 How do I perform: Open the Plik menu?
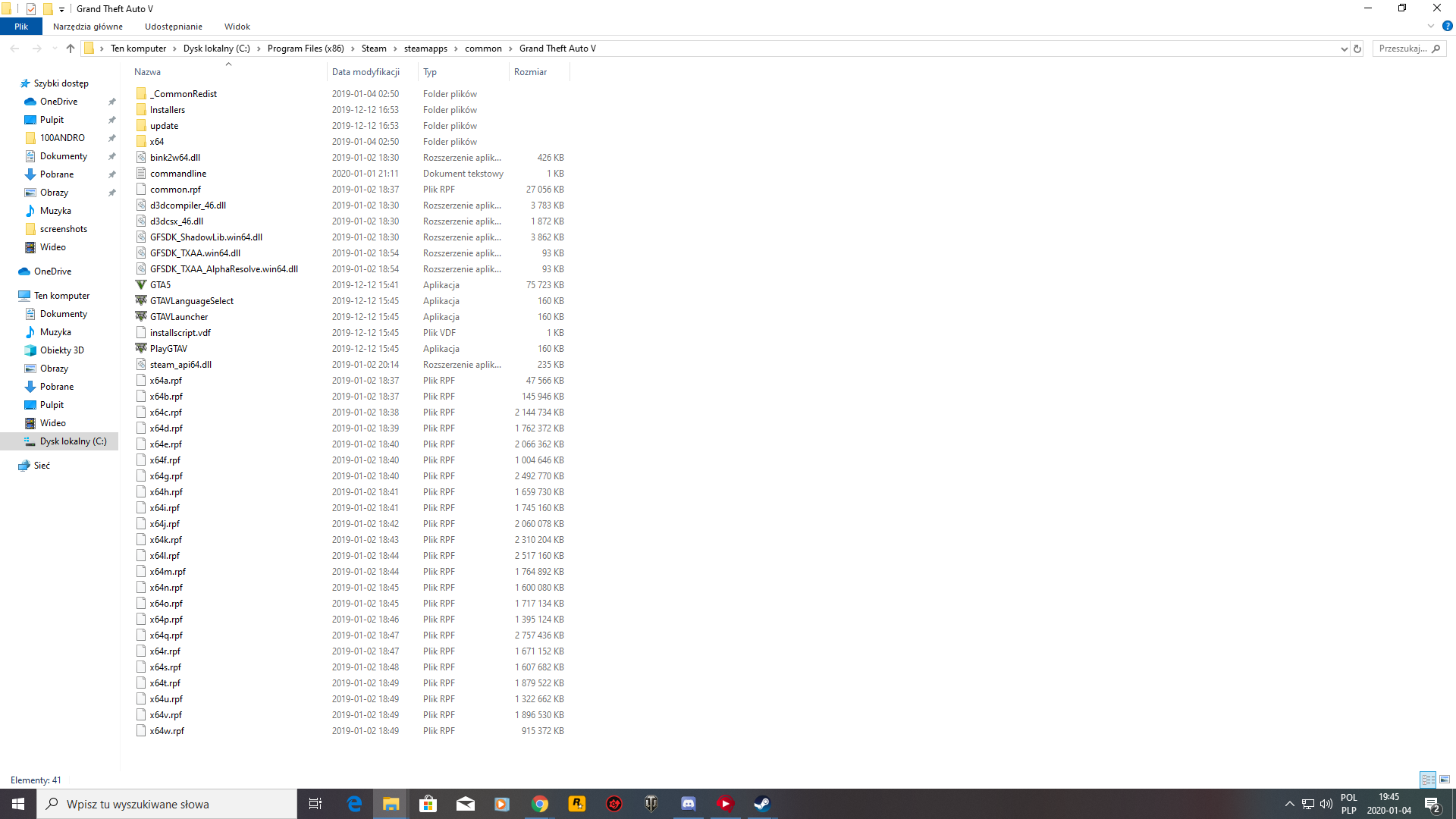(20, 27)
